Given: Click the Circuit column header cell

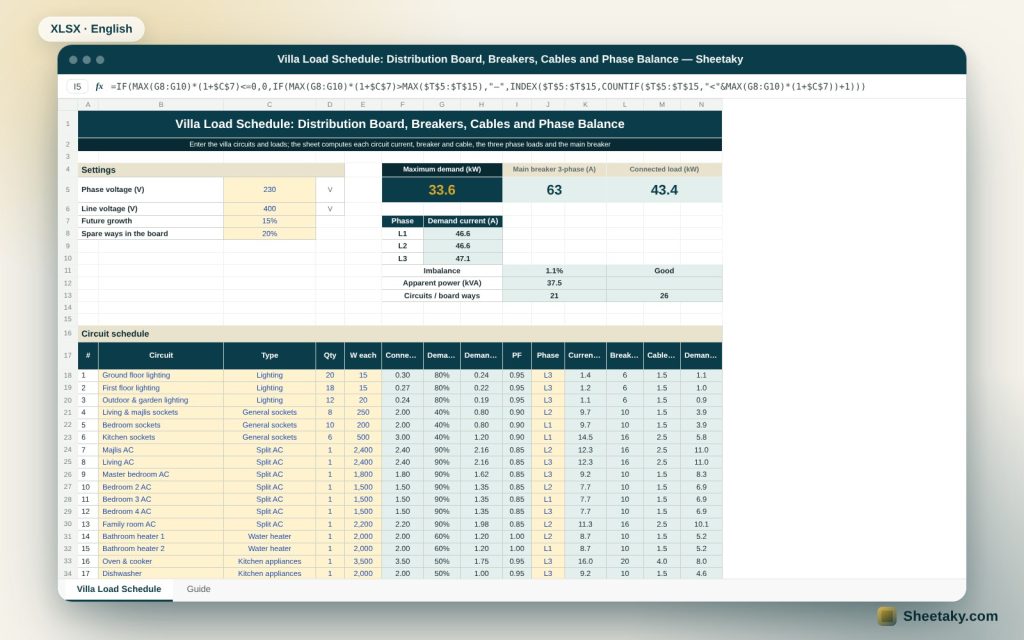Looking at the screenshot, I should click(x=161, y=356).
